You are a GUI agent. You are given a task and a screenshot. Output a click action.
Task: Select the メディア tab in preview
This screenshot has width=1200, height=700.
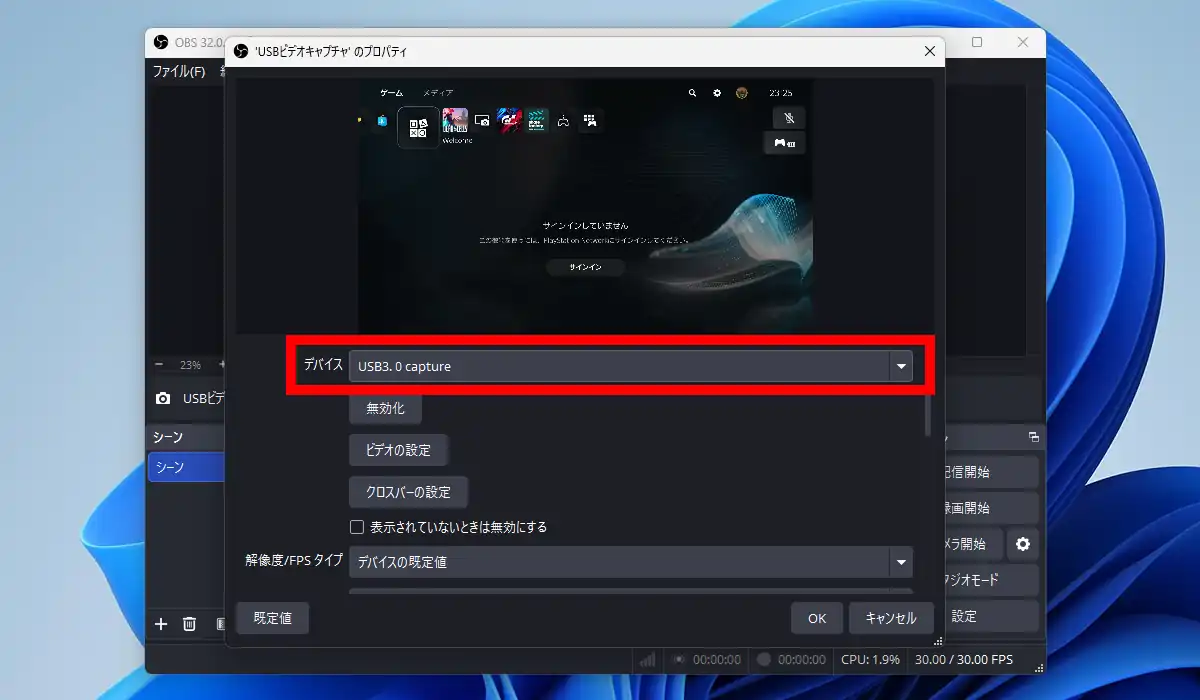point(438,93)
